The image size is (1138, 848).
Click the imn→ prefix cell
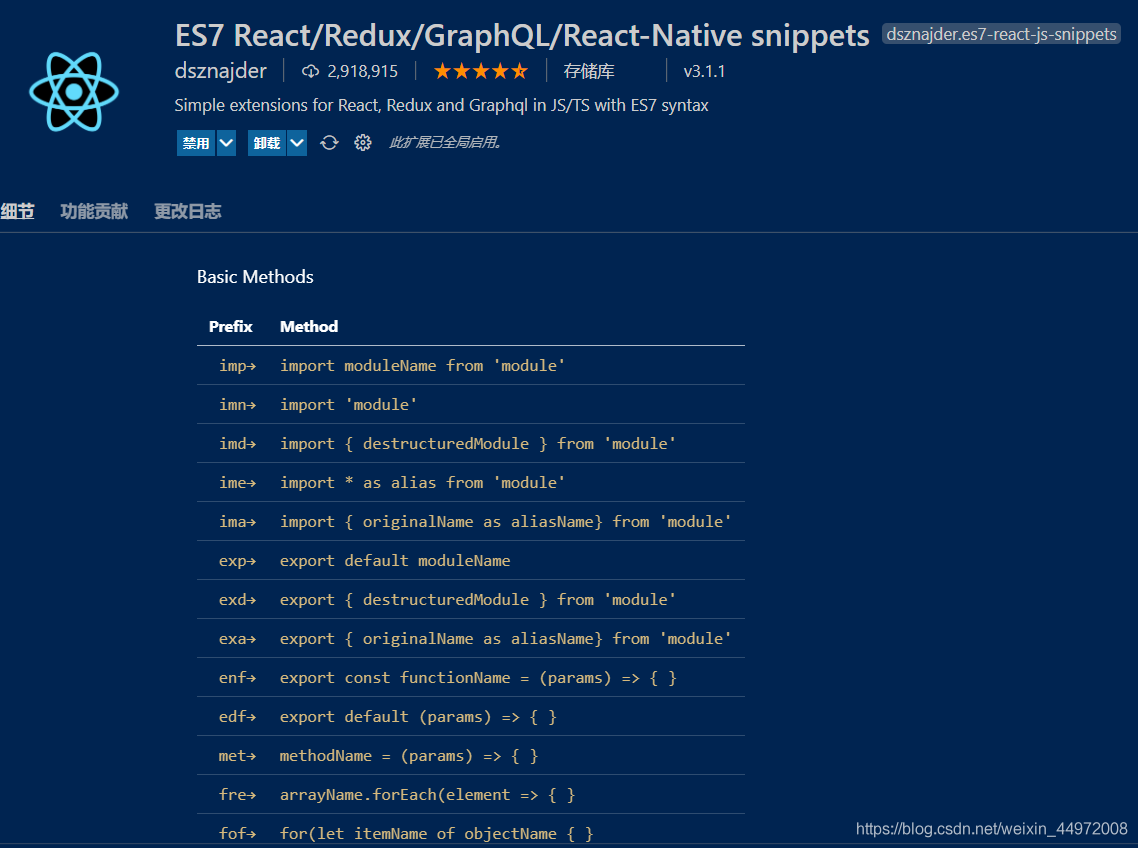[238, 404]
